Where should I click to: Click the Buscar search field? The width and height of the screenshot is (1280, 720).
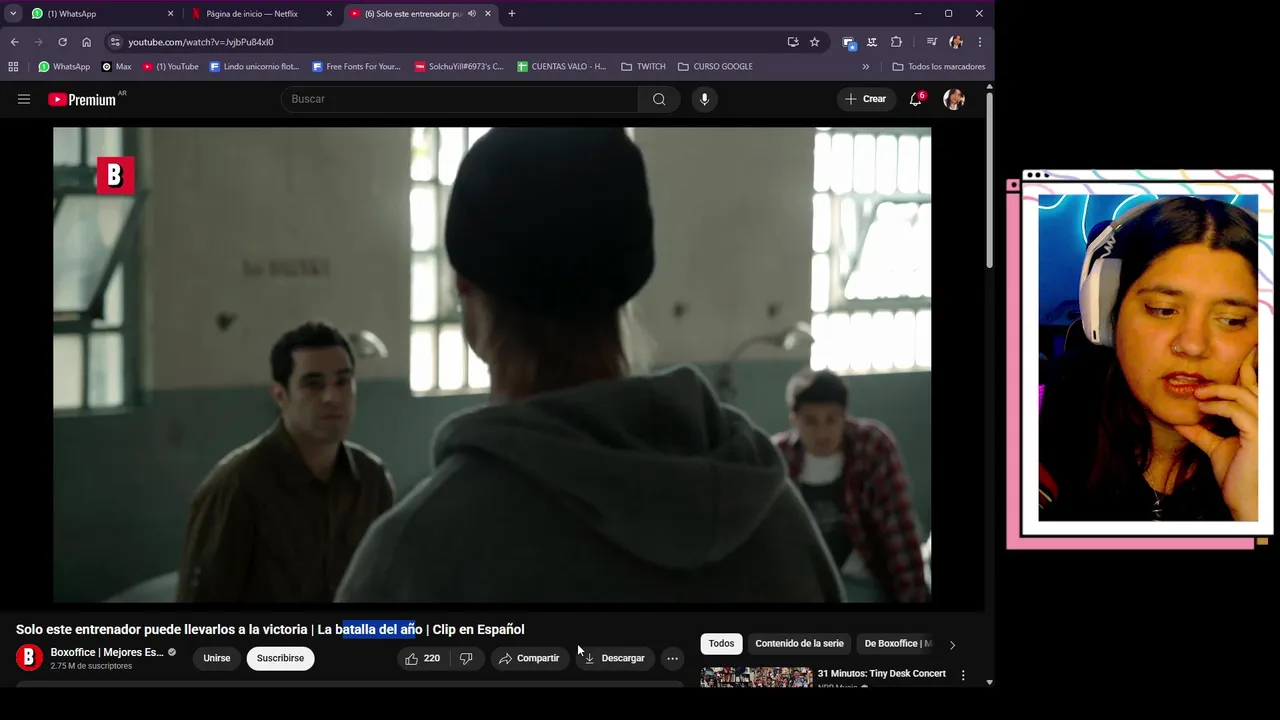pyautogui.click(x=460, y=99)
